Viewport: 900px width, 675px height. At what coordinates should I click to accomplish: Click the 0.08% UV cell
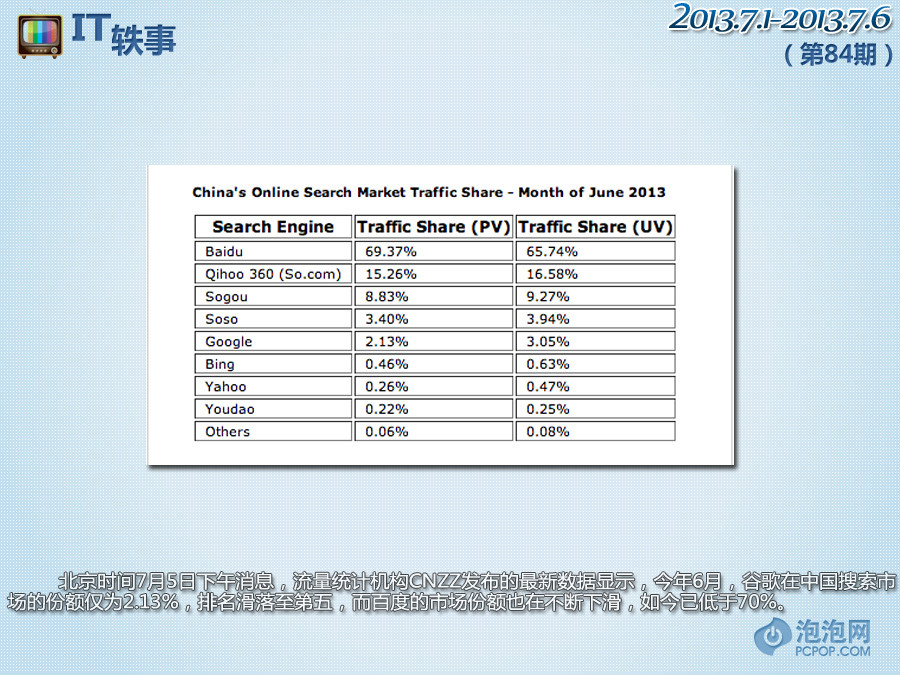click(595, 431)
